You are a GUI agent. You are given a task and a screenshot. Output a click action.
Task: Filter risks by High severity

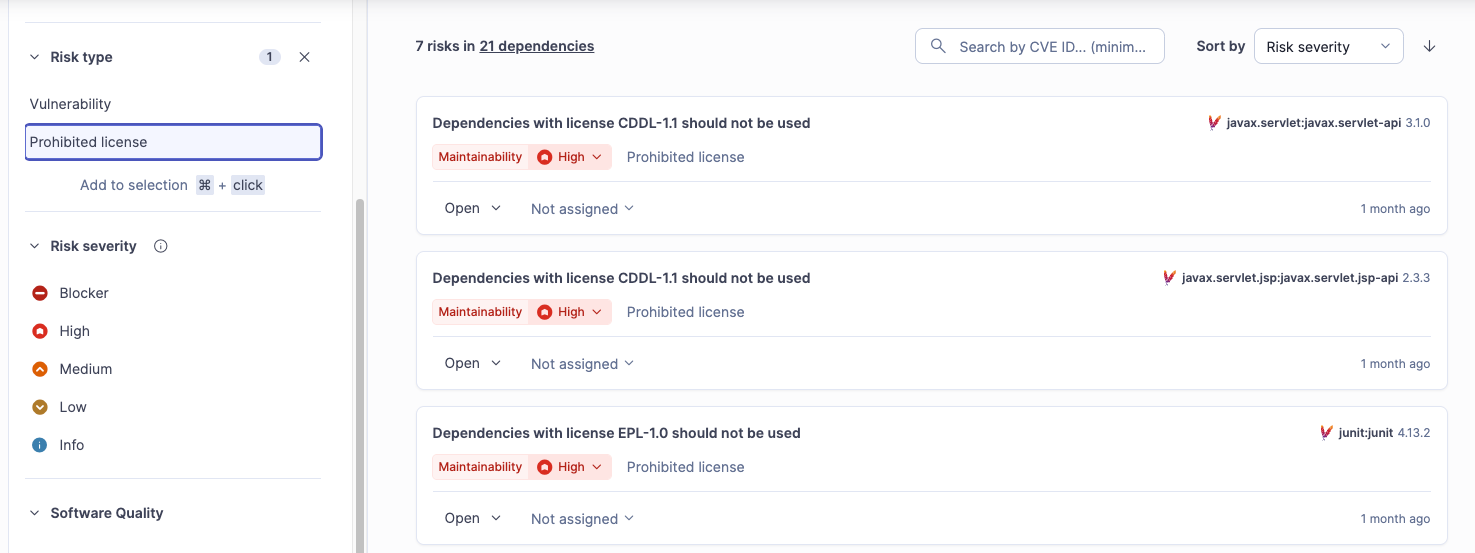pos(74,331)
